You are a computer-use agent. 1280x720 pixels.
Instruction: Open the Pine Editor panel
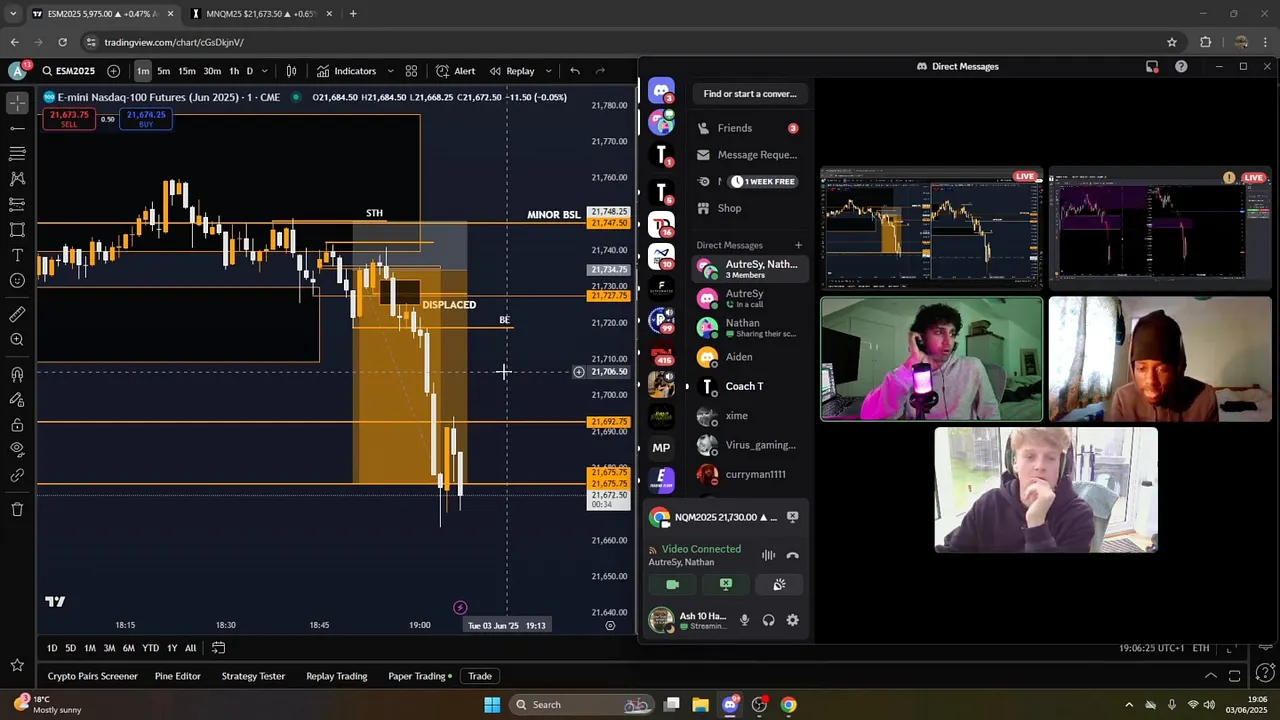point(178,676)
